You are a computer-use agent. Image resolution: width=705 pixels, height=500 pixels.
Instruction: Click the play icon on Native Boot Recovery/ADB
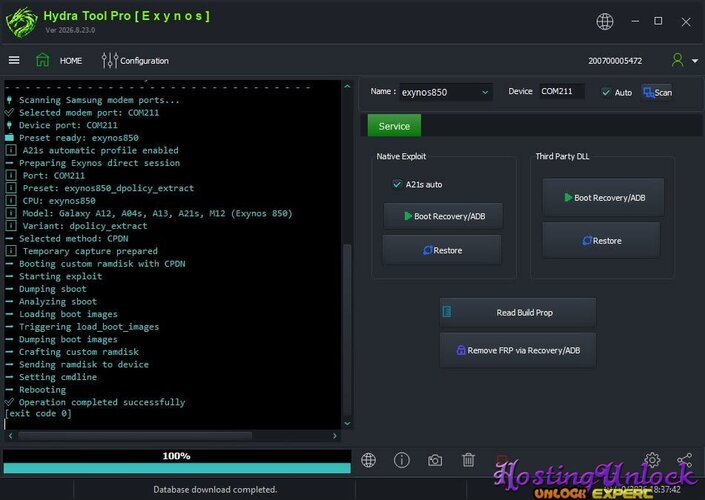coord(407,216)
